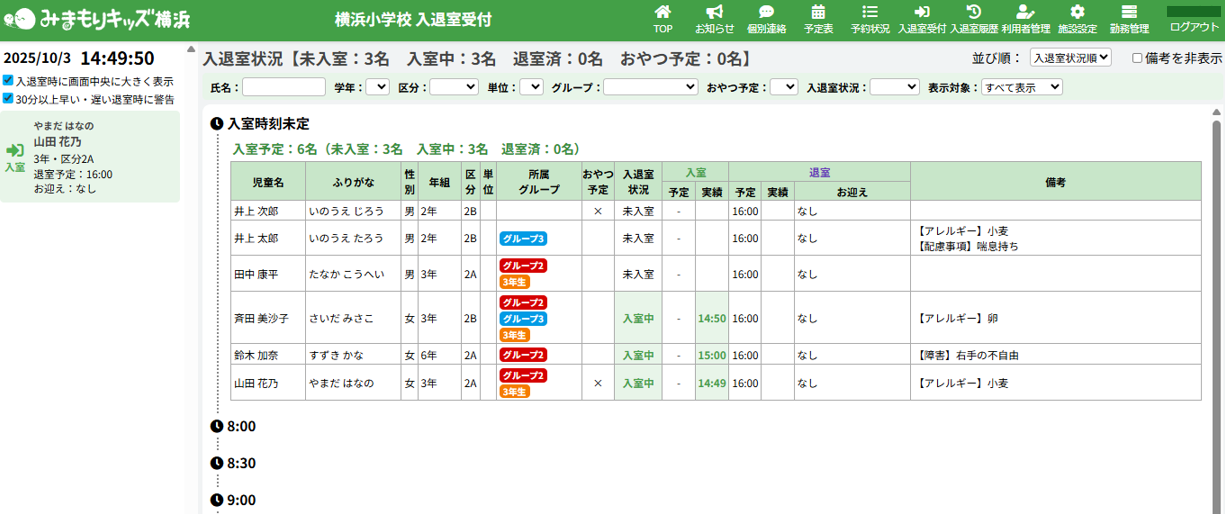Open 利用者管理 user icon
This screenshot has width=1225, height=514.
click(1025, 12)
